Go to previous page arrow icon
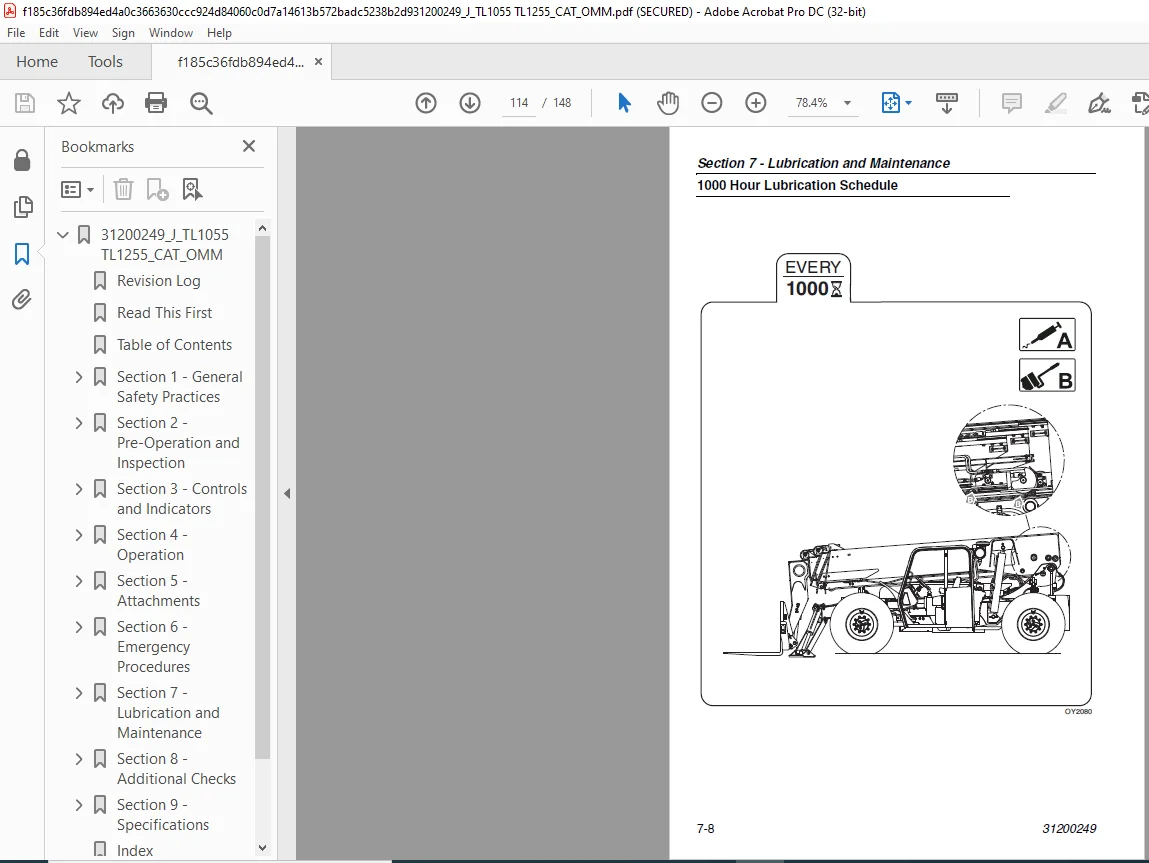1149x863 pixels. coord(426,103)
